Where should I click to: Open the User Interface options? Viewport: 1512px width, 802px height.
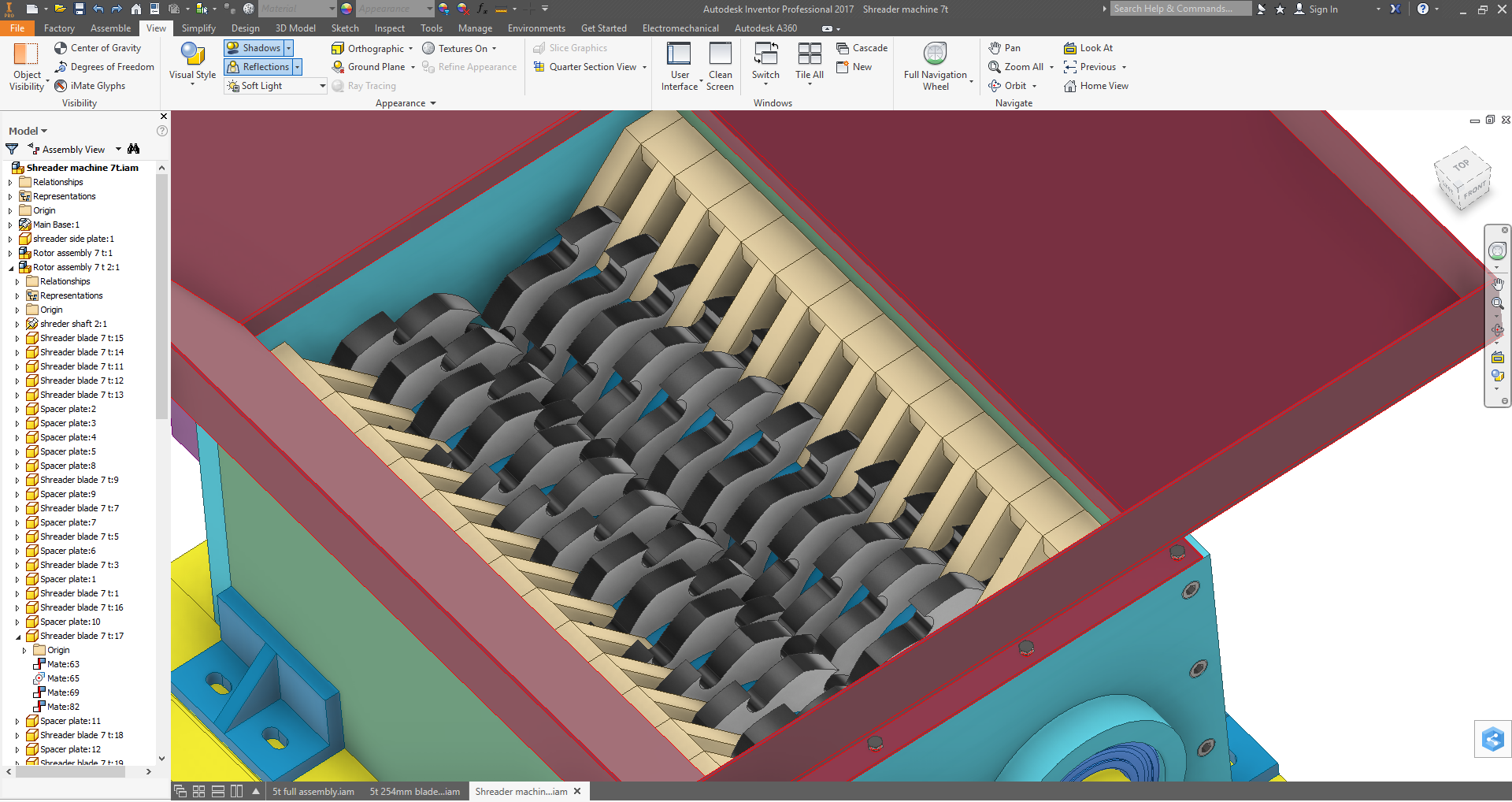point(680,67)
